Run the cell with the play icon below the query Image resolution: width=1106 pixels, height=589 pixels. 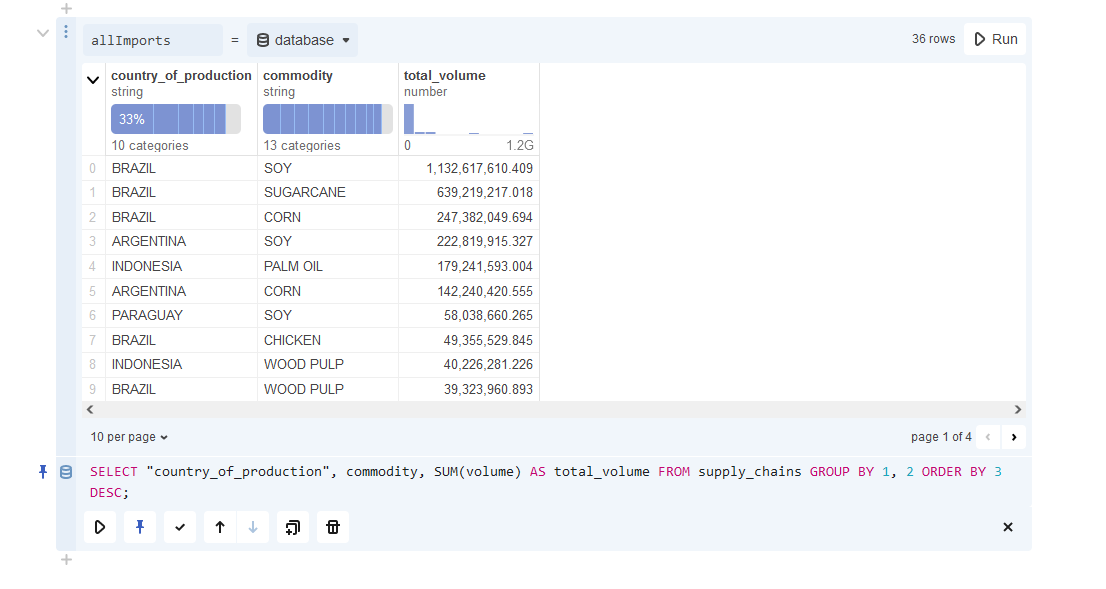click(x=100, y=527)
